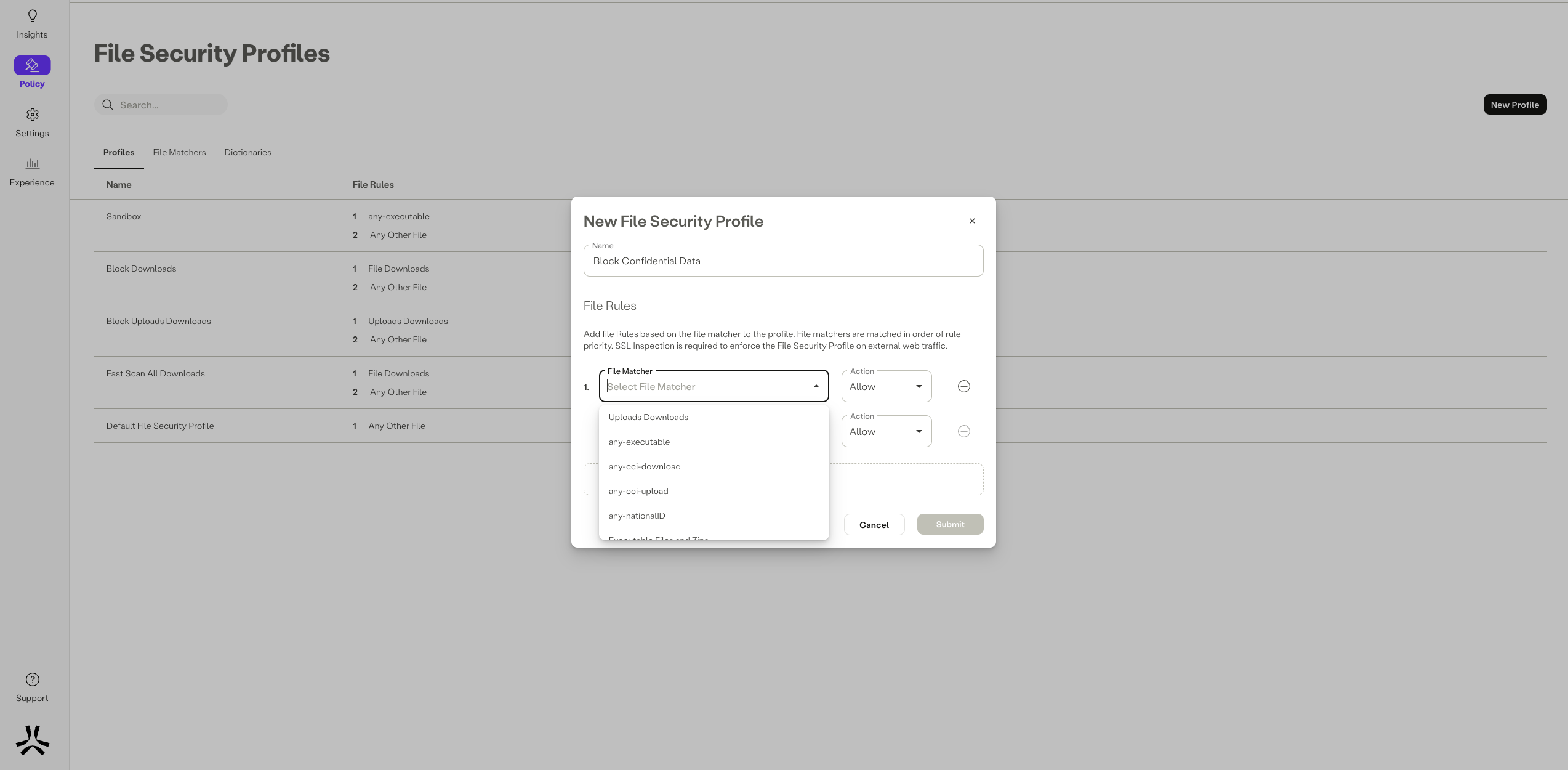The width and height of the screenshot is (1568, 770).
Task: Open the Experience chart icon
Action: coord(32,164)
